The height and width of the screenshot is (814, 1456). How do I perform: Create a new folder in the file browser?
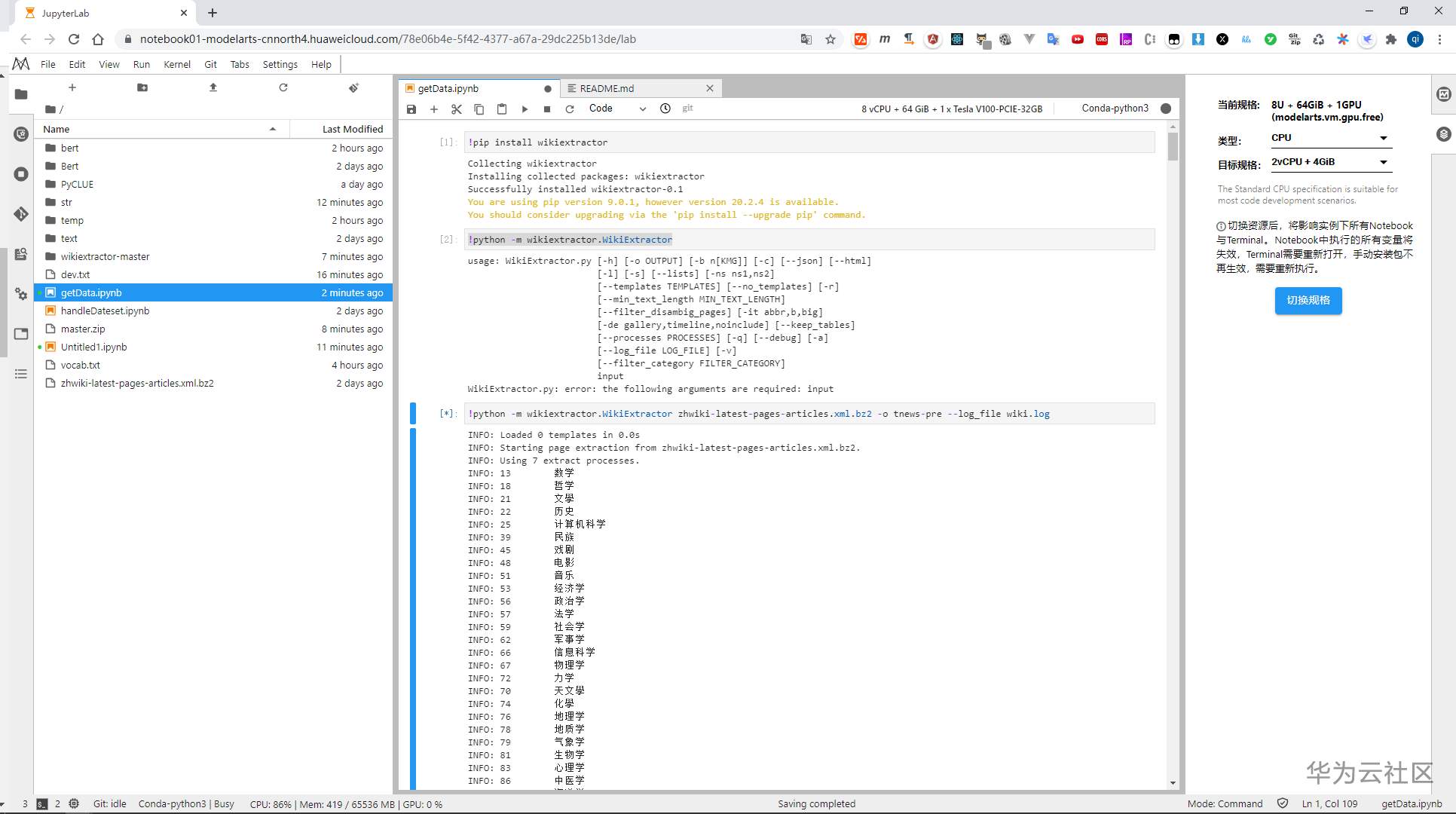click(142, 88)
